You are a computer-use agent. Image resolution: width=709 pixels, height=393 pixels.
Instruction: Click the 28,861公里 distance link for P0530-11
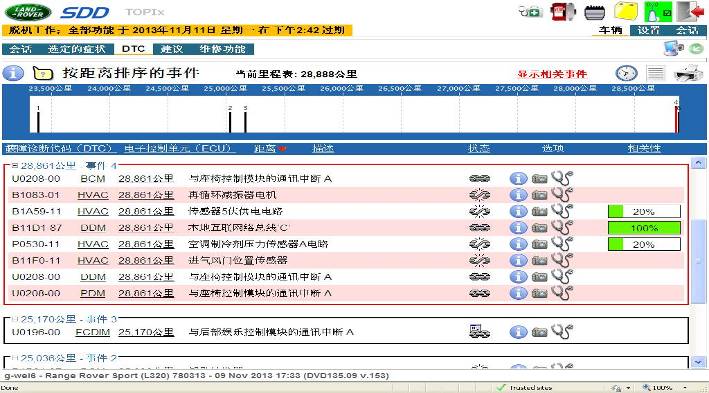pyautogui.click(x=146, y=244)
